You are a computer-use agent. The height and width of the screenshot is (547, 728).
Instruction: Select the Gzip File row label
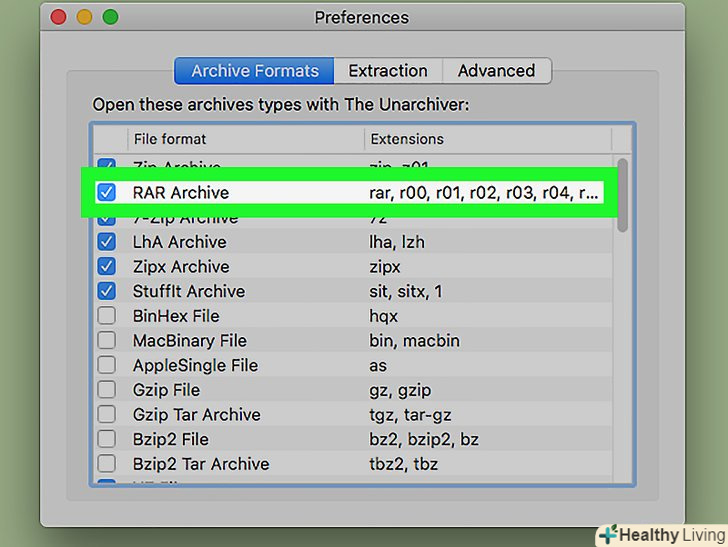coord(166,390)
